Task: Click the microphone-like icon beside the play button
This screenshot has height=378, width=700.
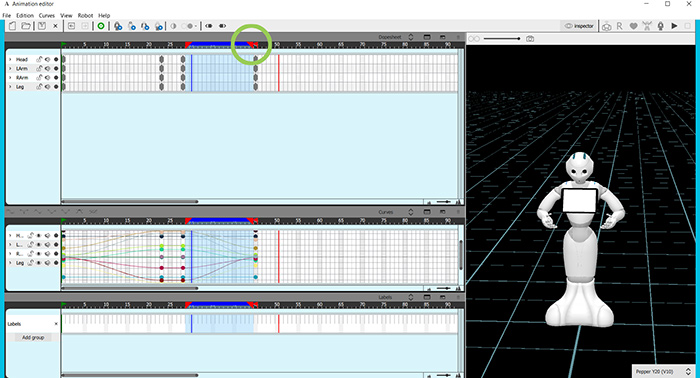Action: 661,26
